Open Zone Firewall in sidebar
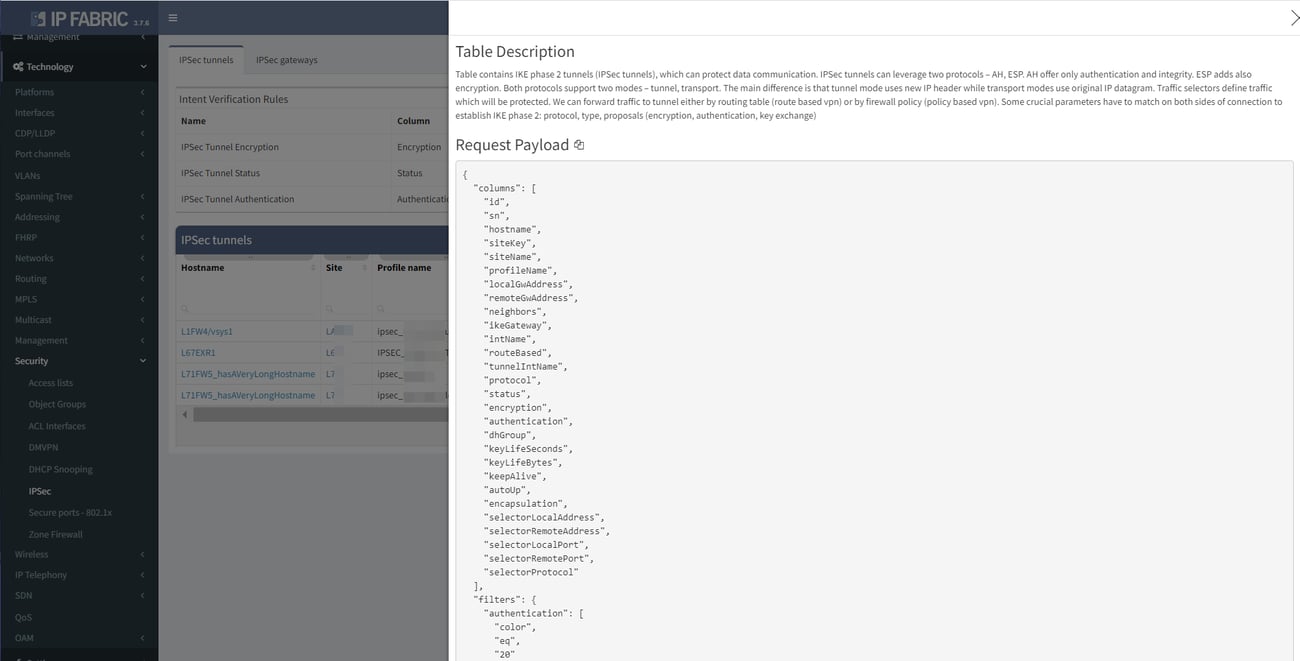Image resolution: width=1300 pixels, height=661 pixels. 55,534
